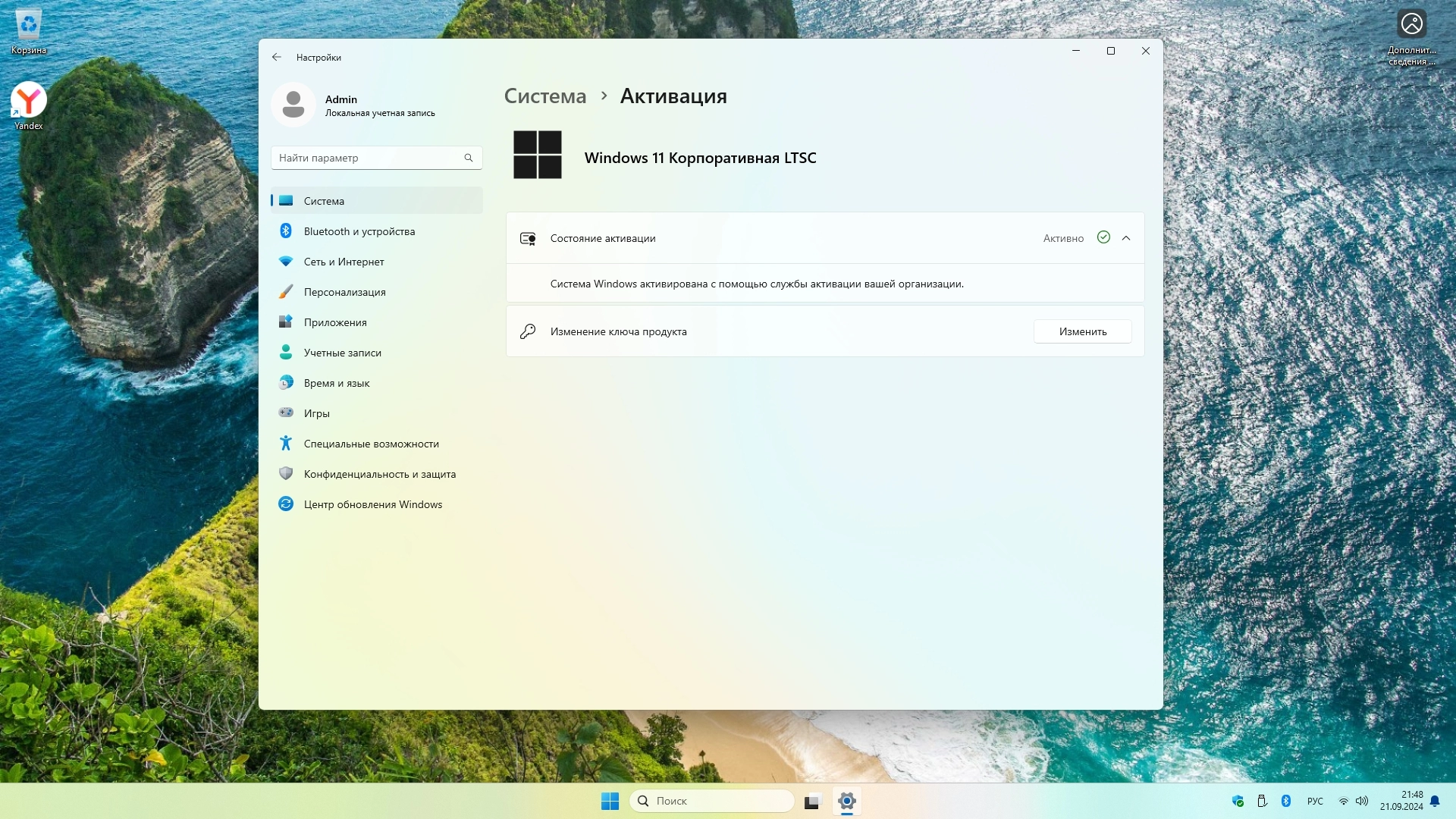
Task: Open Конфиденциальность и защита section
Action: point(379,474)
